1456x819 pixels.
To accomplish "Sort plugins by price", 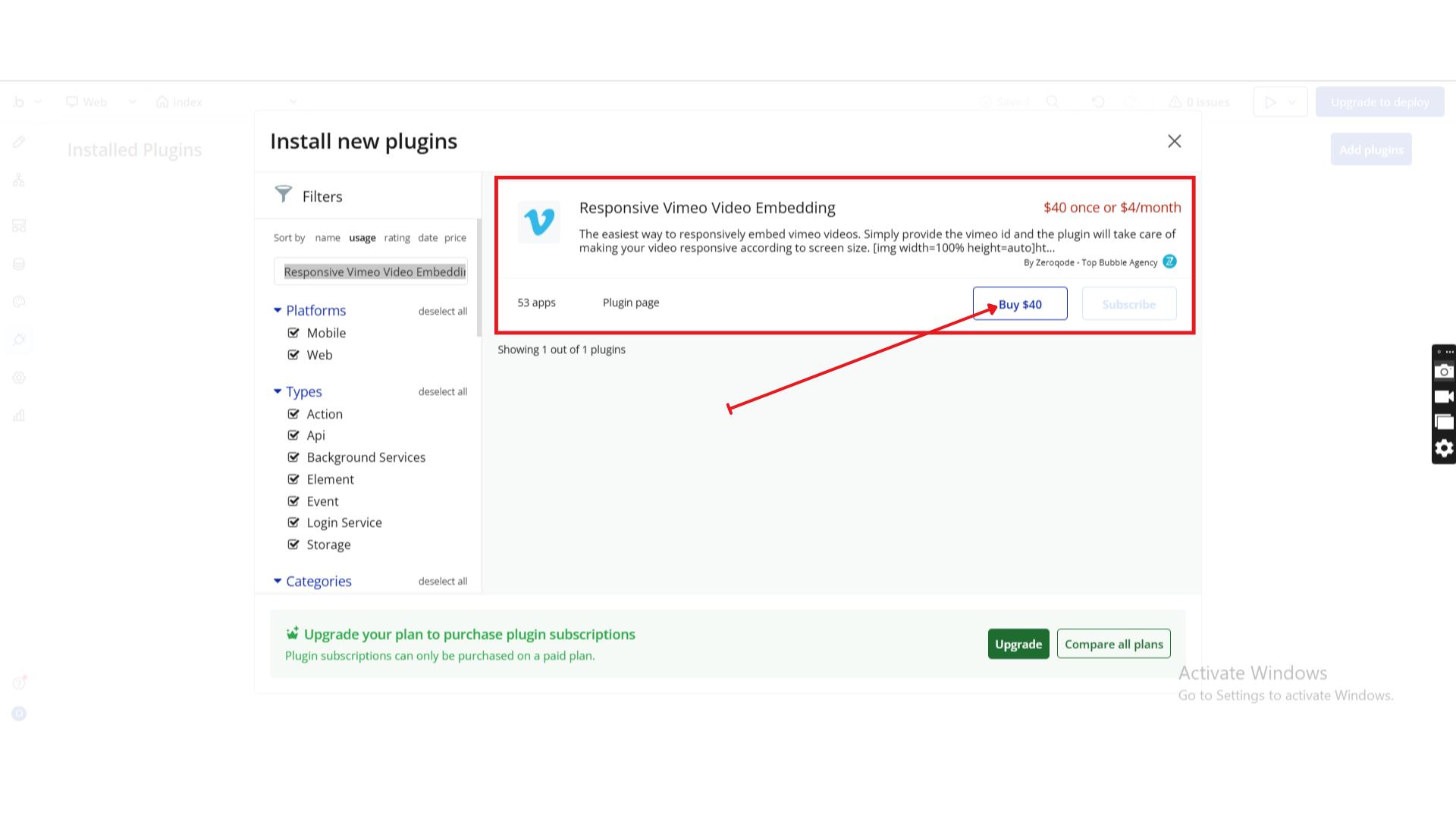I will [455, 238].
